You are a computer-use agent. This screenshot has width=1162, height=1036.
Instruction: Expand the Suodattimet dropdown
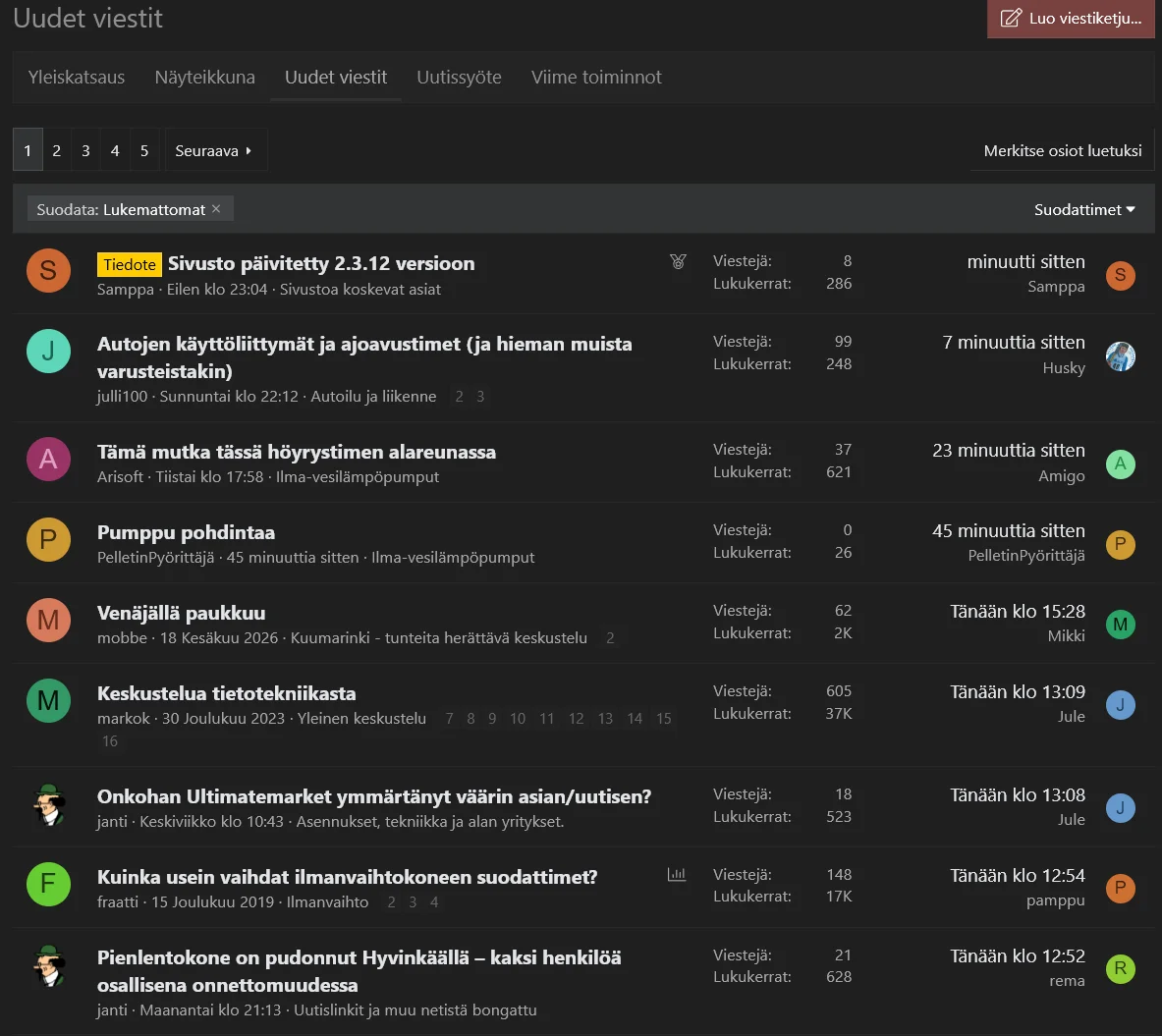click(1084, 210)
